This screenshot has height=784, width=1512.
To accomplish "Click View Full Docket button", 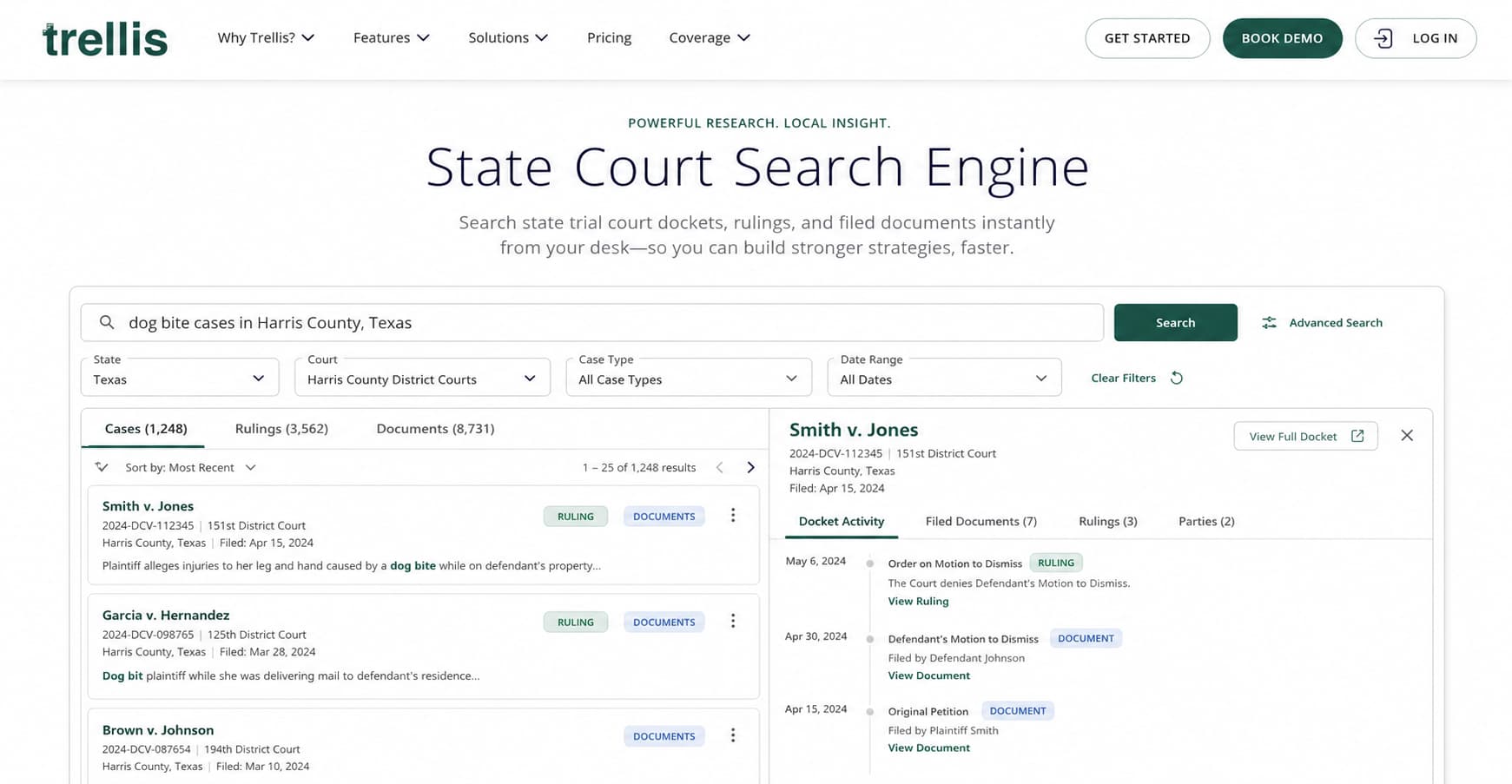I will coord(1305,436).
